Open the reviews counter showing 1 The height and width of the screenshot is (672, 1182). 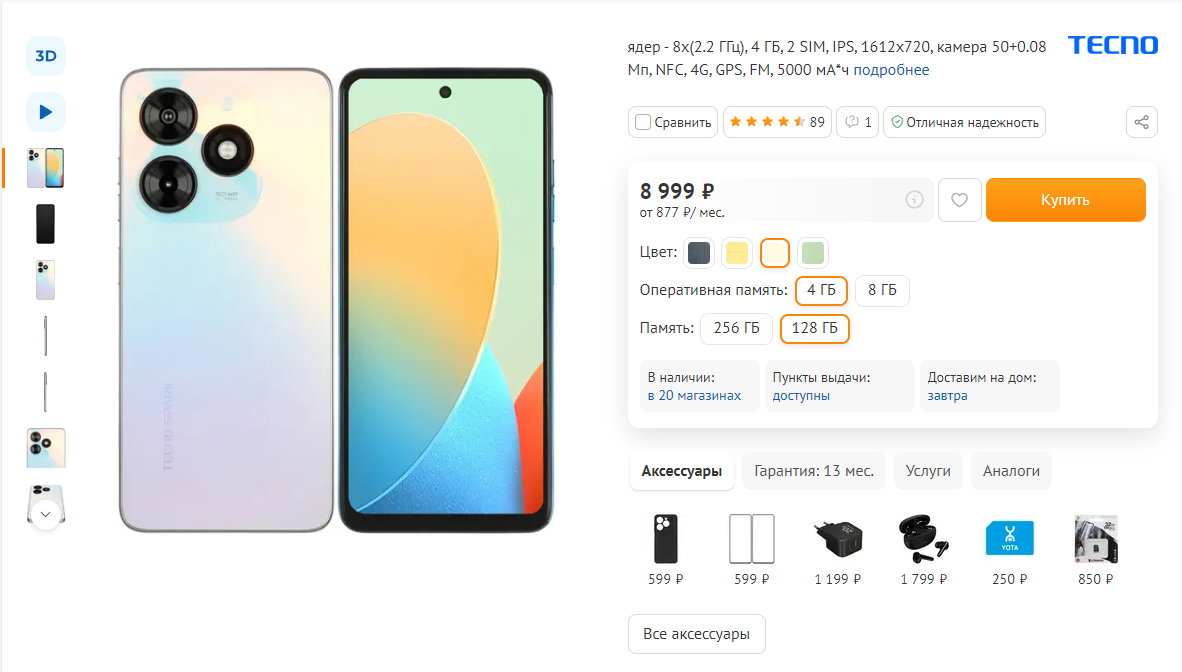(x=857, y=121)
